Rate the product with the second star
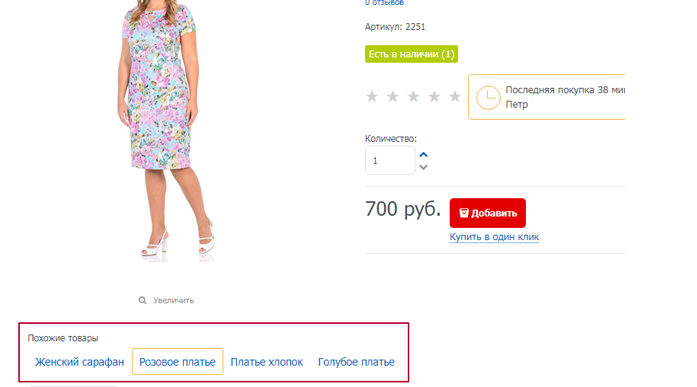697x387 pixels. coord(393,96)
